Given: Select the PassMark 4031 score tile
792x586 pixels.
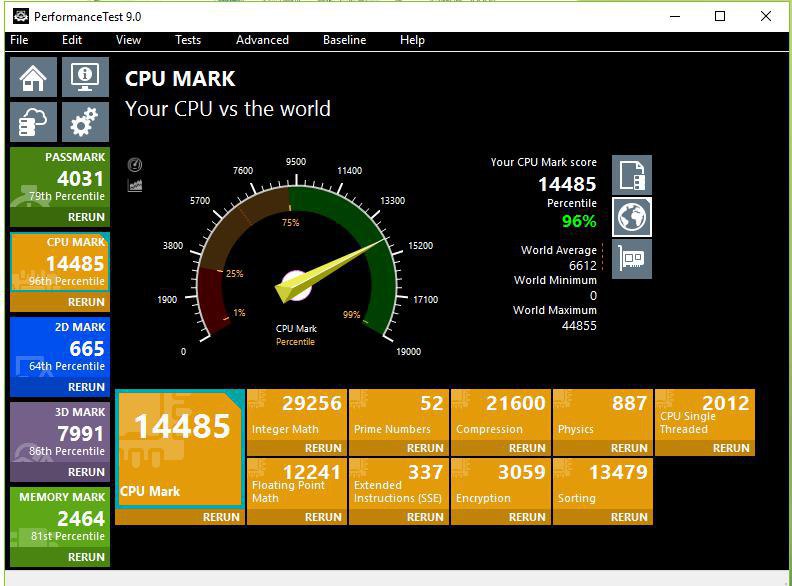Looking at the screenshot, I should point(60,178).
